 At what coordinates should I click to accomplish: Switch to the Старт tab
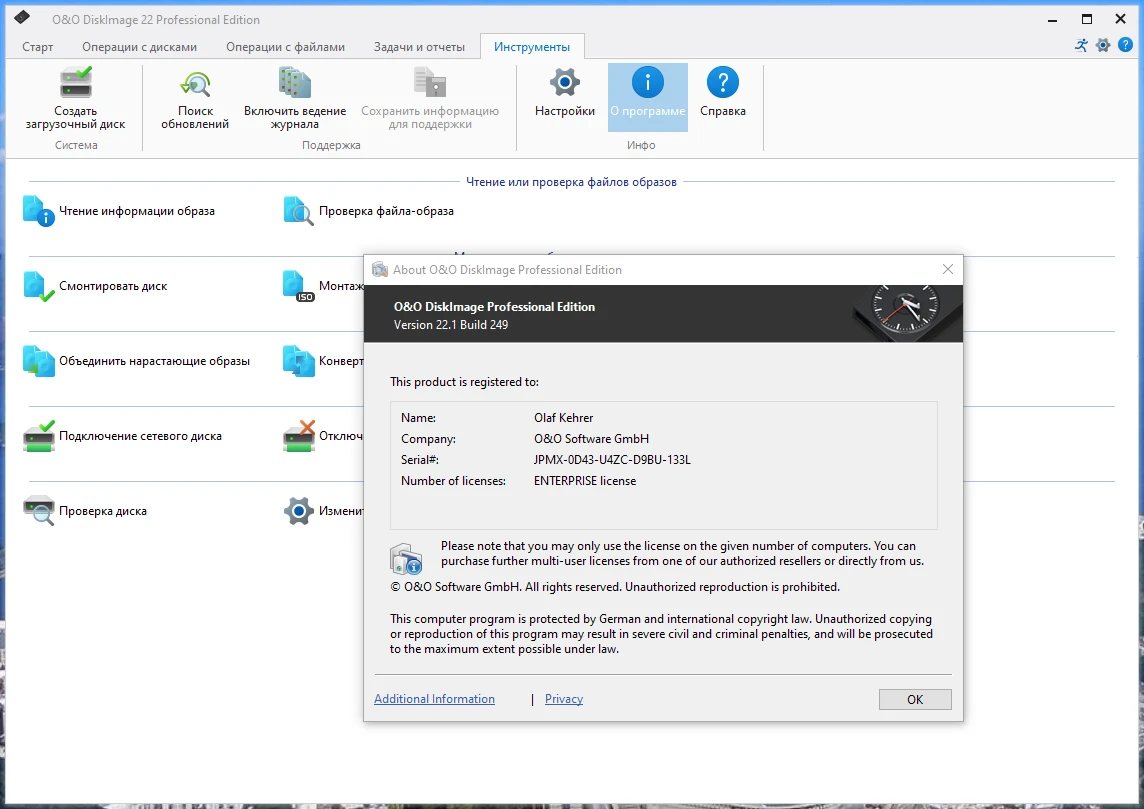pyautogui.click(x=38, y=47)
